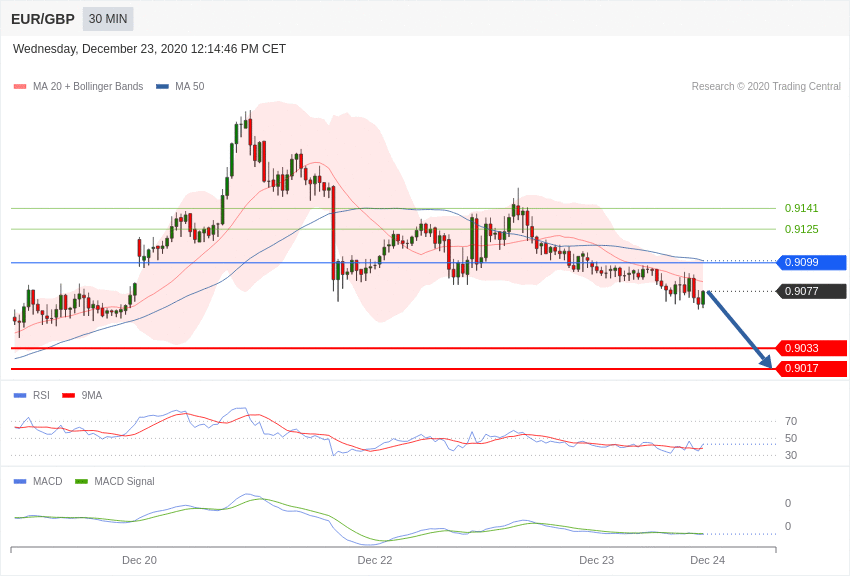The image size is (850, 576).
Task: Click the 'Dec 20' date axis label
Action: pyautogui.click(x=139, y=560)
